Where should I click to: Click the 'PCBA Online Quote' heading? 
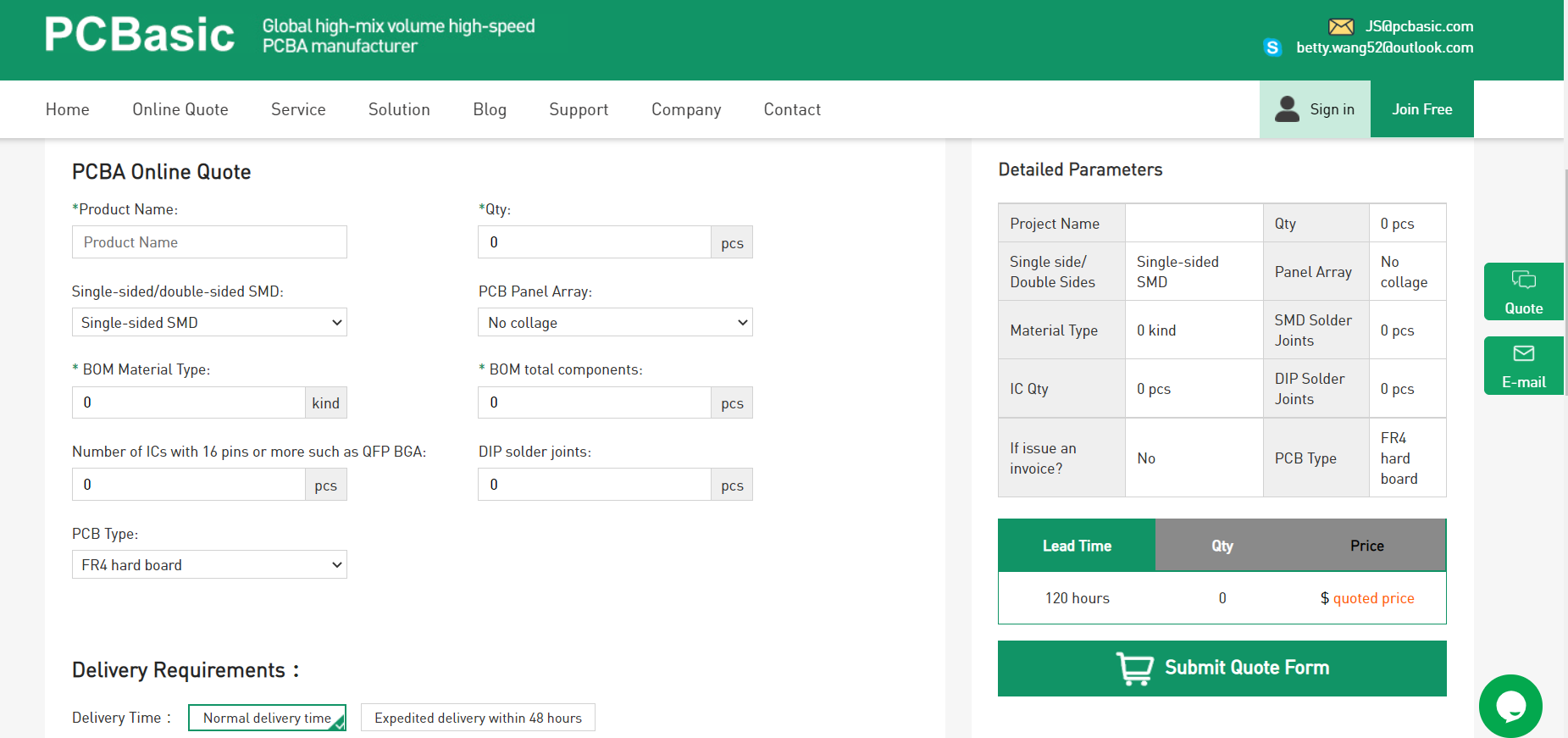point(161,172)
